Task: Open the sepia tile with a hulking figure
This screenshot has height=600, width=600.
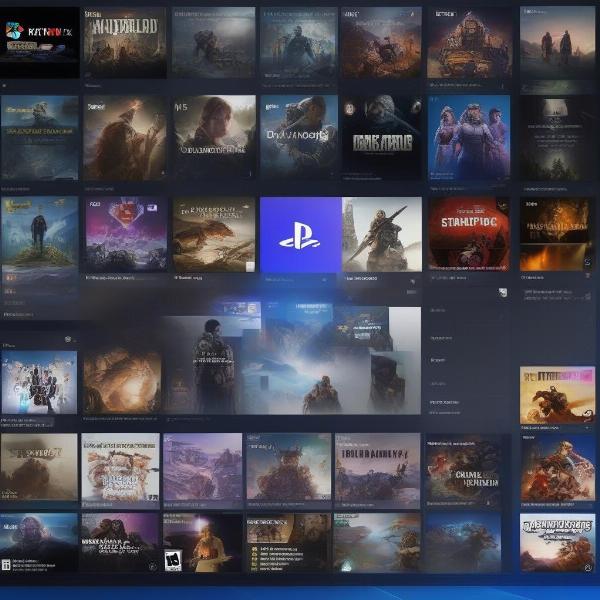Action: tap(39, 467)
